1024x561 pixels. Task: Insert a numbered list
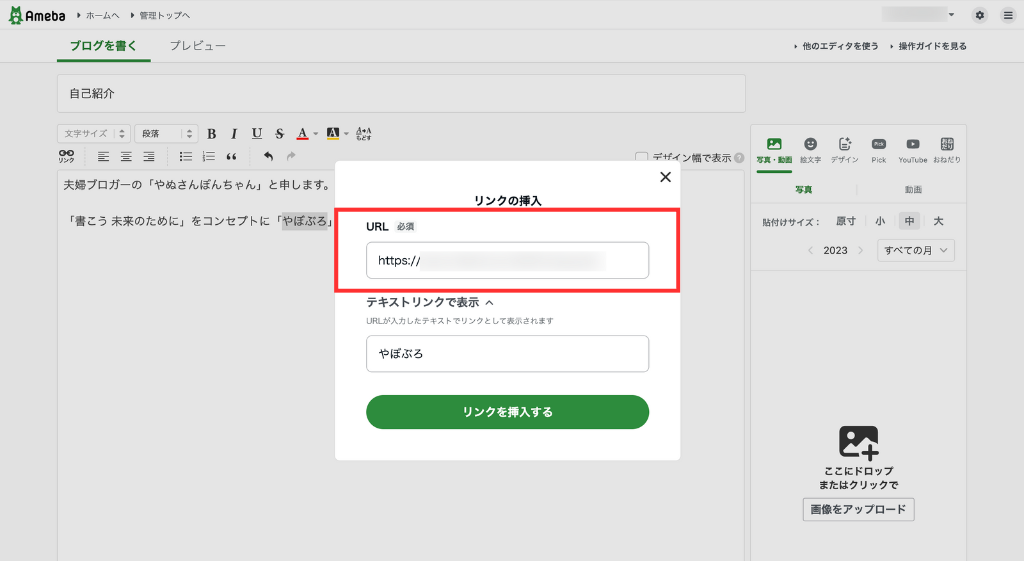pos(208,156)
